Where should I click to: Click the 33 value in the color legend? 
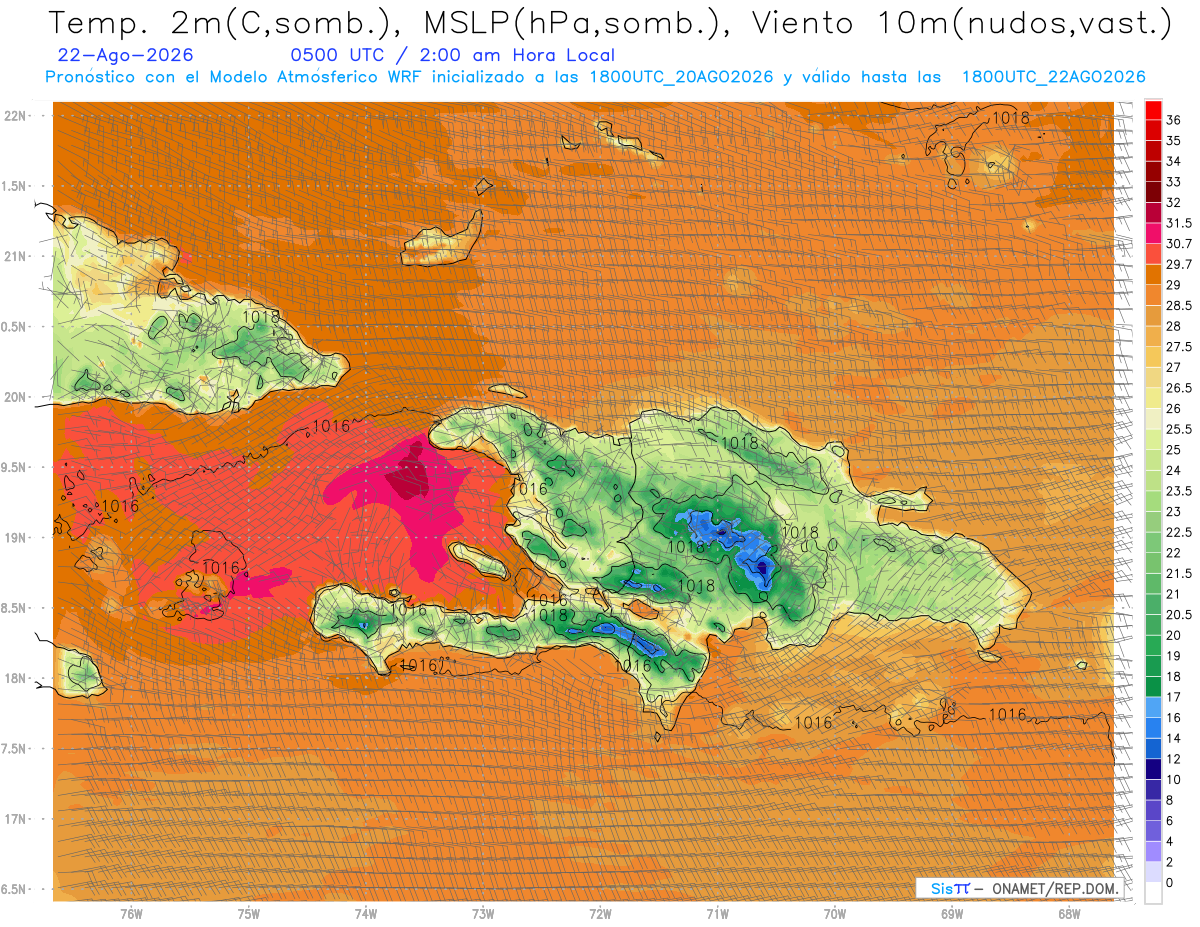pos(1174,182)
